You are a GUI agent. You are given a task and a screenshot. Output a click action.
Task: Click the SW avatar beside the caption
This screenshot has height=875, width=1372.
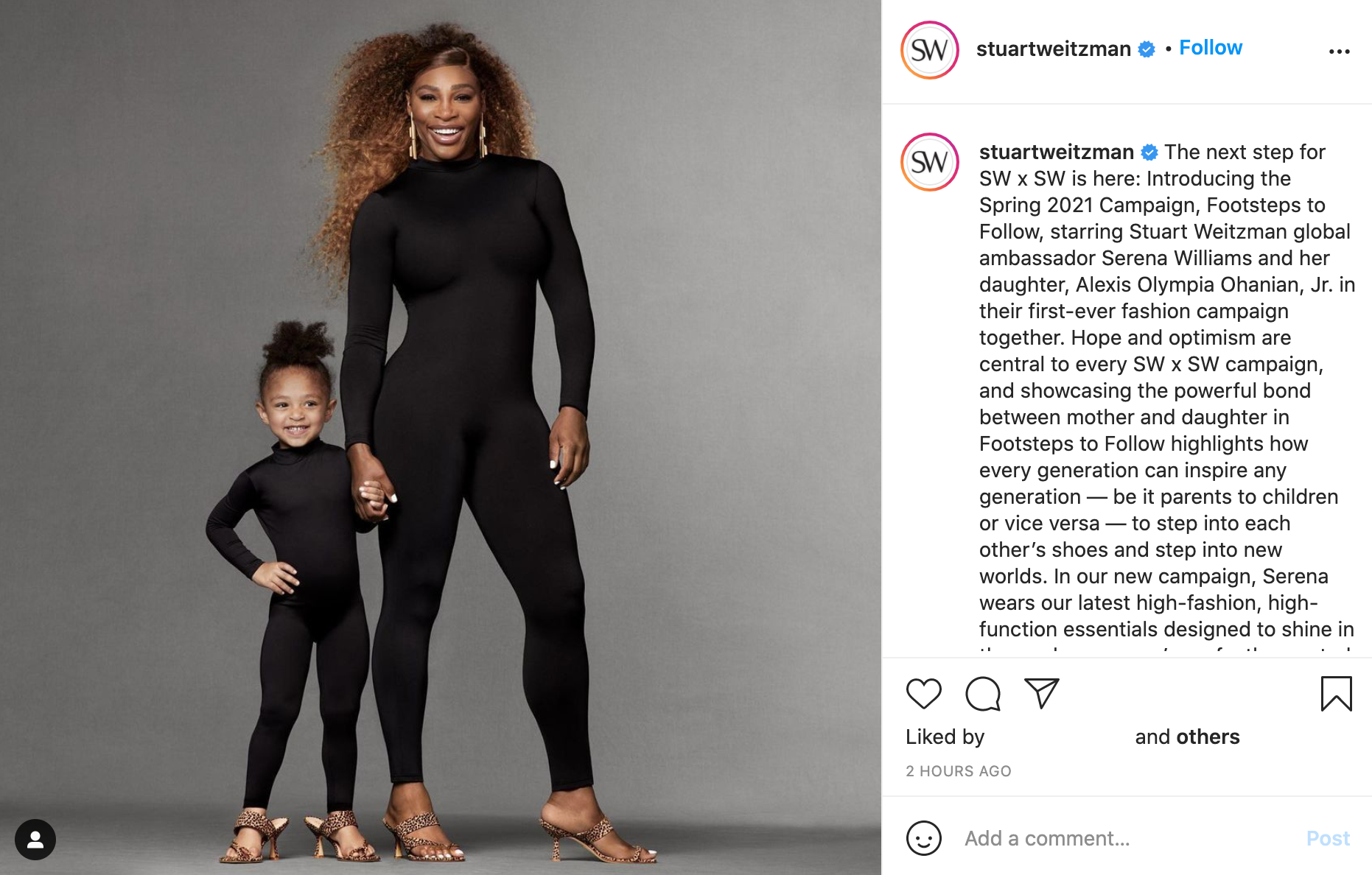pyautogui.click(x=930, y=162)
